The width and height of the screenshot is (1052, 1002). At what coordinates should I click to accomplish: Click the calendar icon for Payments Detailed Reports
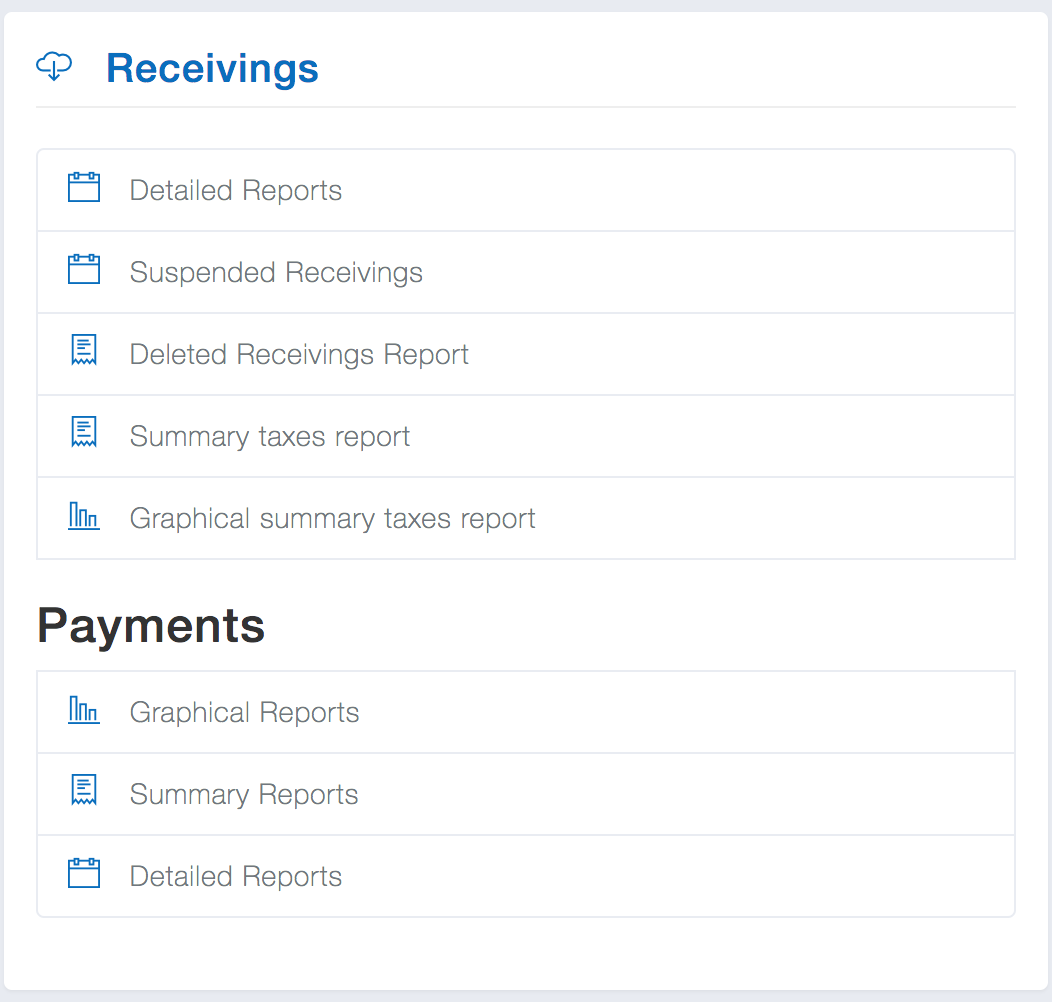click(84, 874)
